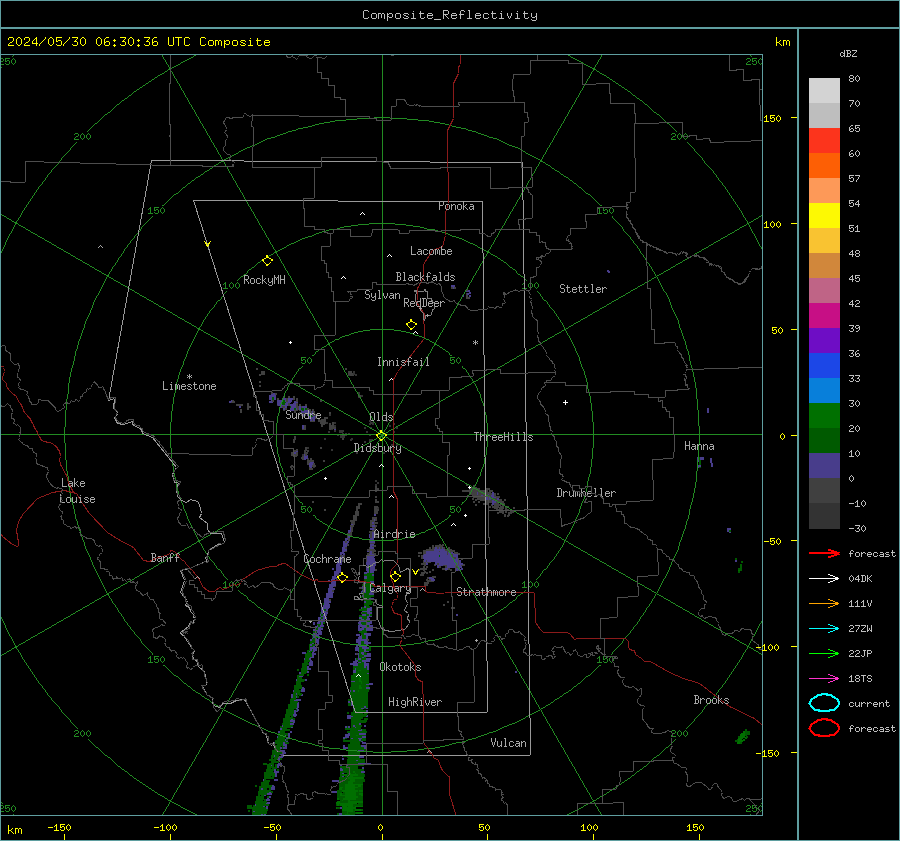Screen dimensions: 900x841
Task: Click the red forecast arrow in legend
Action: [824, 553]
